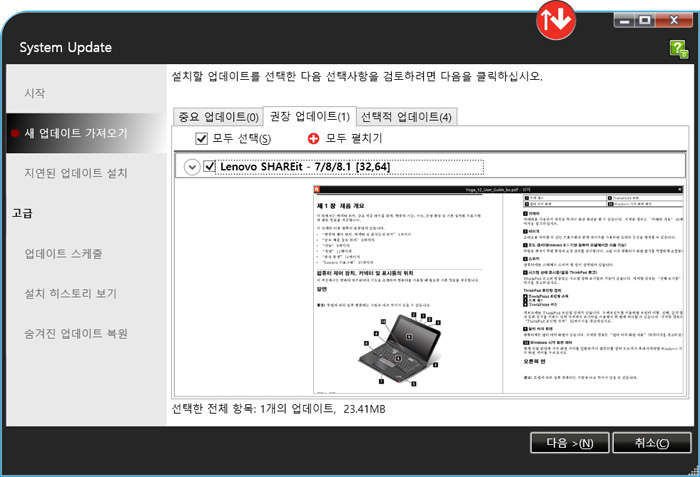Close the System Update window
The width and height of the screenshot is (700, 477).
[x=674, y=21]
